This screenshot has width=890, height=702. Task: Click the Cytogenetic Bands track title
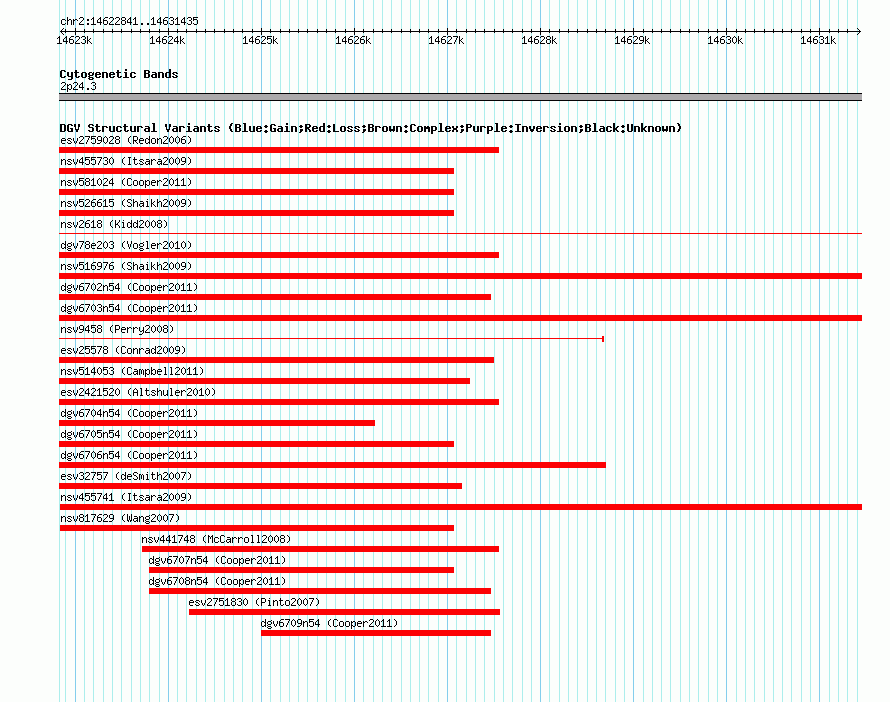(119, 74)
